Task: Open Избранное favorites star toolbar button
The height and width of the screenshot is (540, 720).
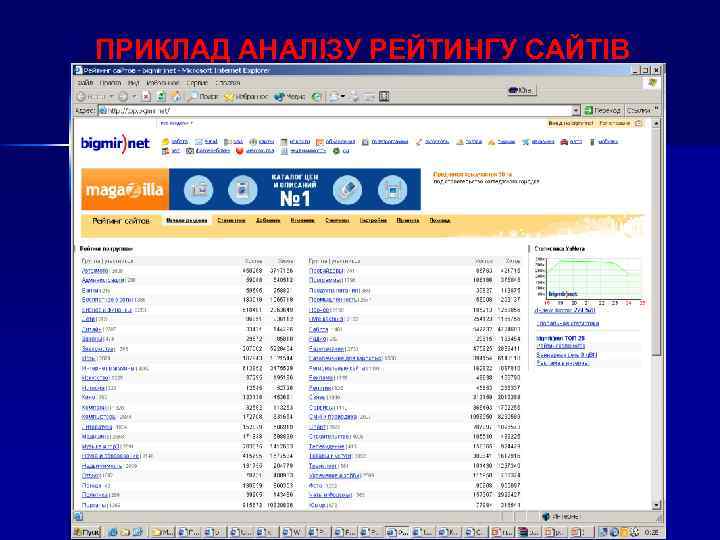Action: pyautogui.click(x=246, y=97)
